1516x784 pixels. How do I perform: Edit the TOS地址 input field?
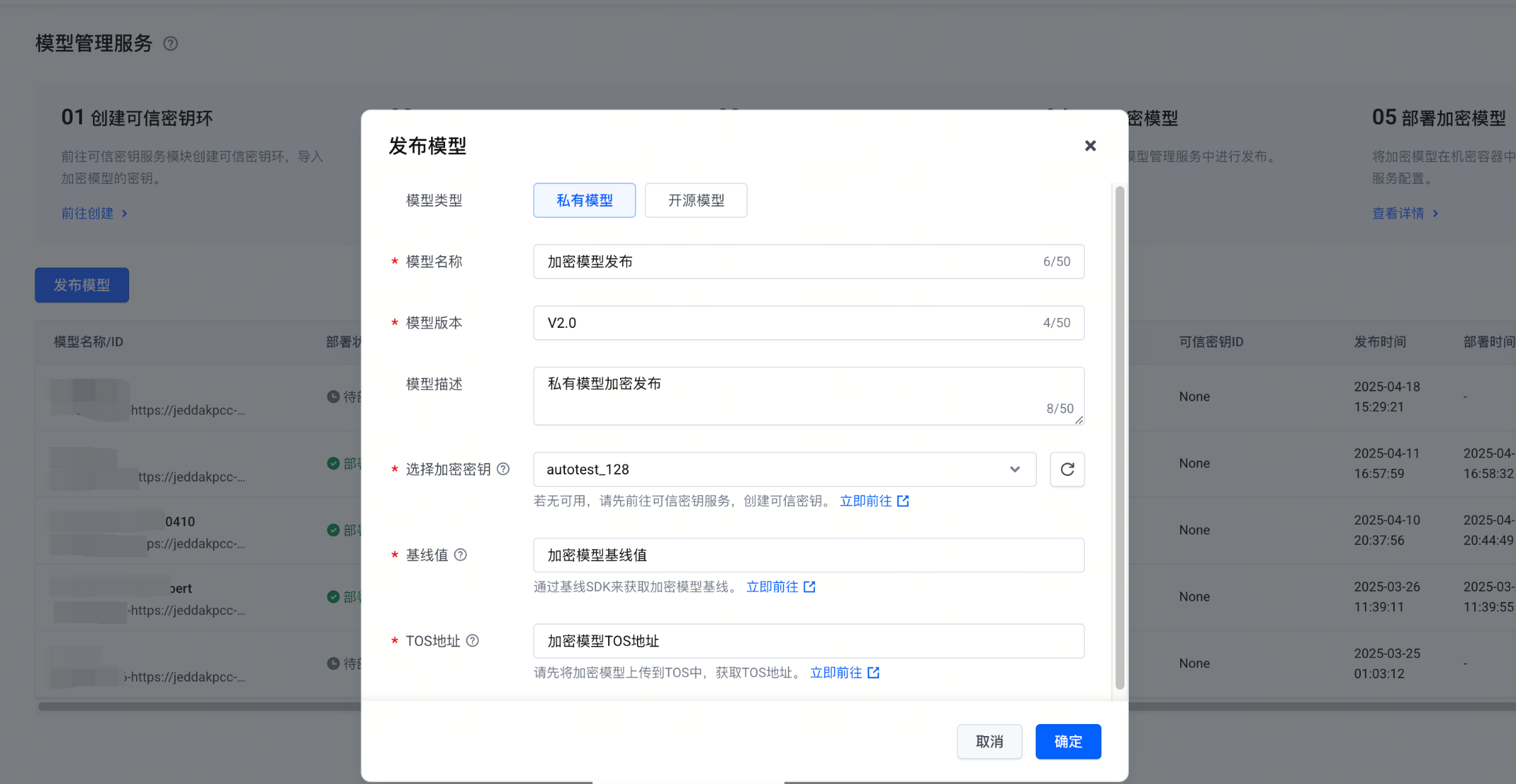808,641
